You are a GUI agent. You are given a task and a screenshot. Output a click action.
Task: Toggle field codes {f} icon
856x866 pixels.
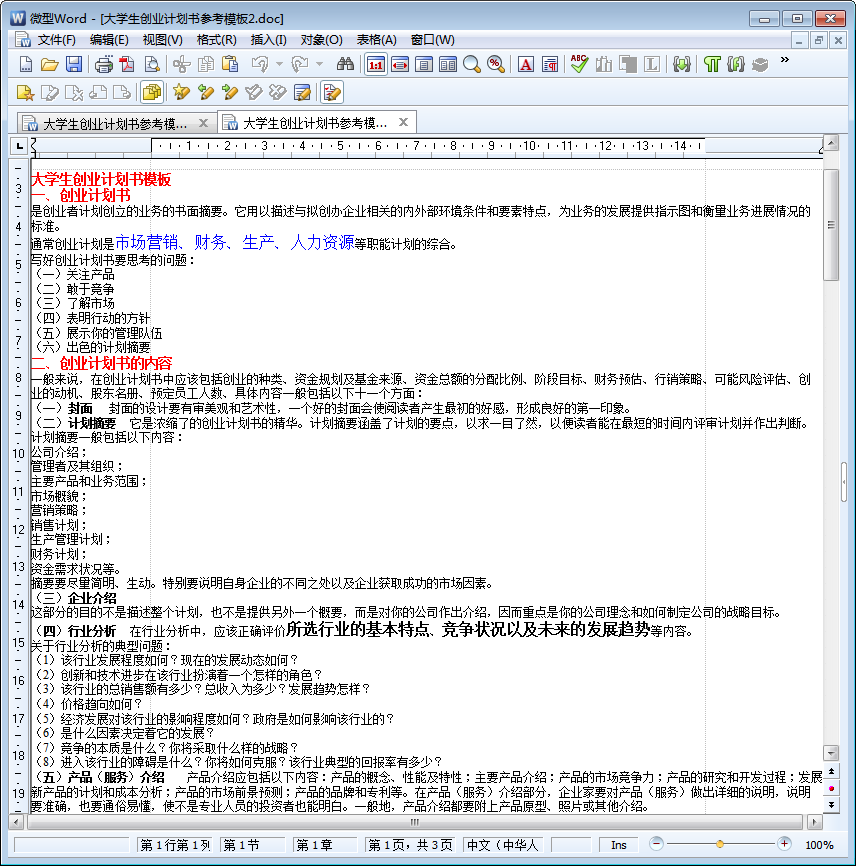coord(736,65)
